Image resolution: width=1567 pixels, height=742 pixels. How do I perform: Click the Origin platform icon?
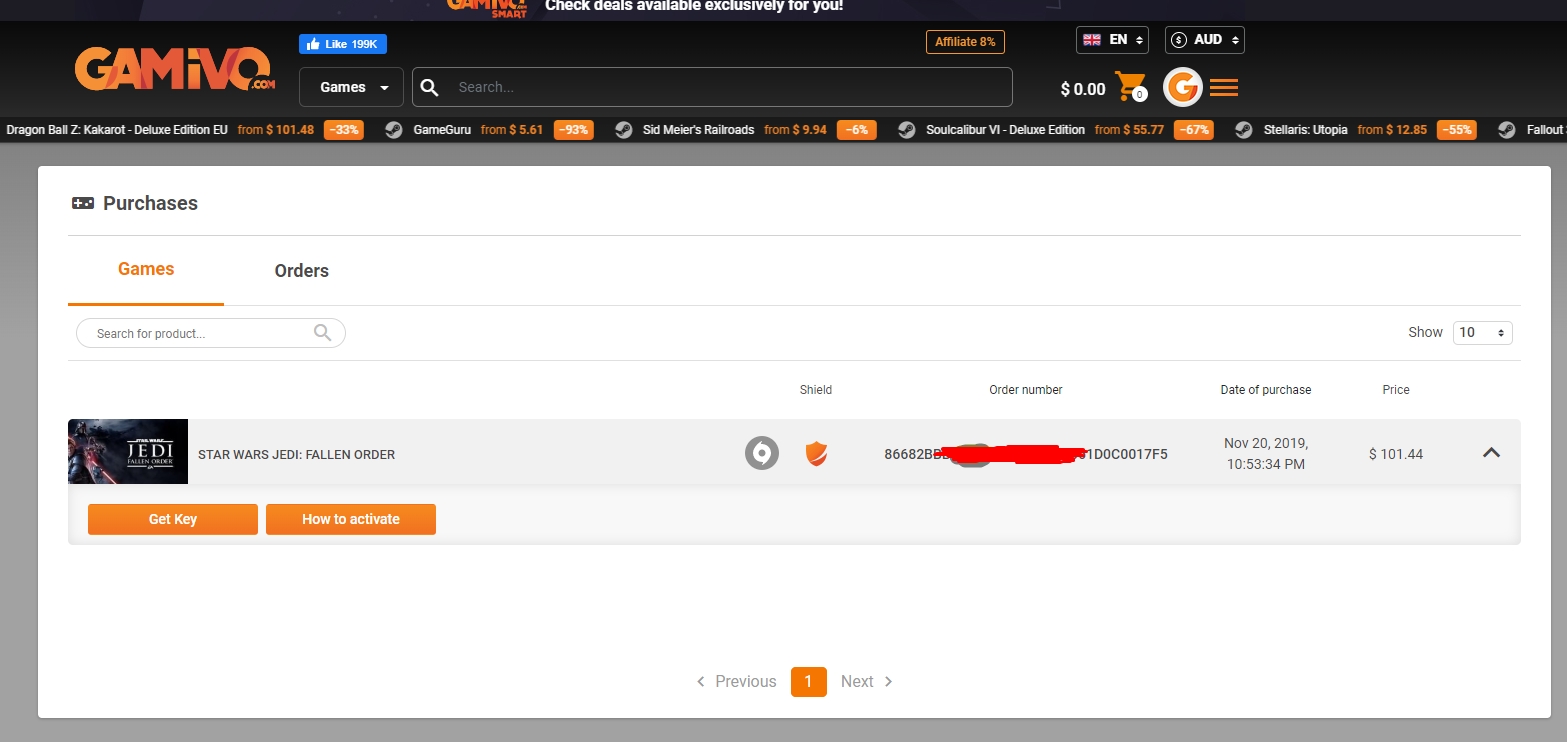pos(762,453)
